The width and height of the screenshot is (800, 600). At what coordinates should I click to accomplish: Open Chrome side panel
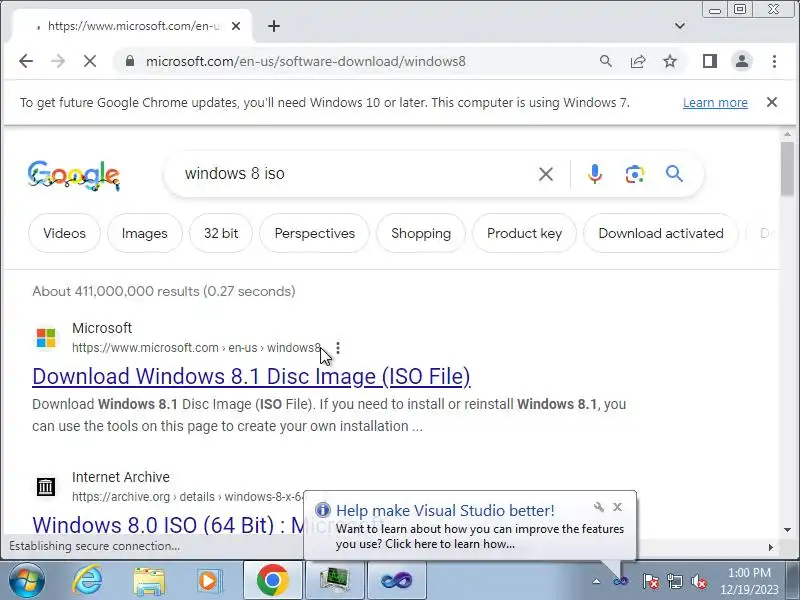pos(710,61)
